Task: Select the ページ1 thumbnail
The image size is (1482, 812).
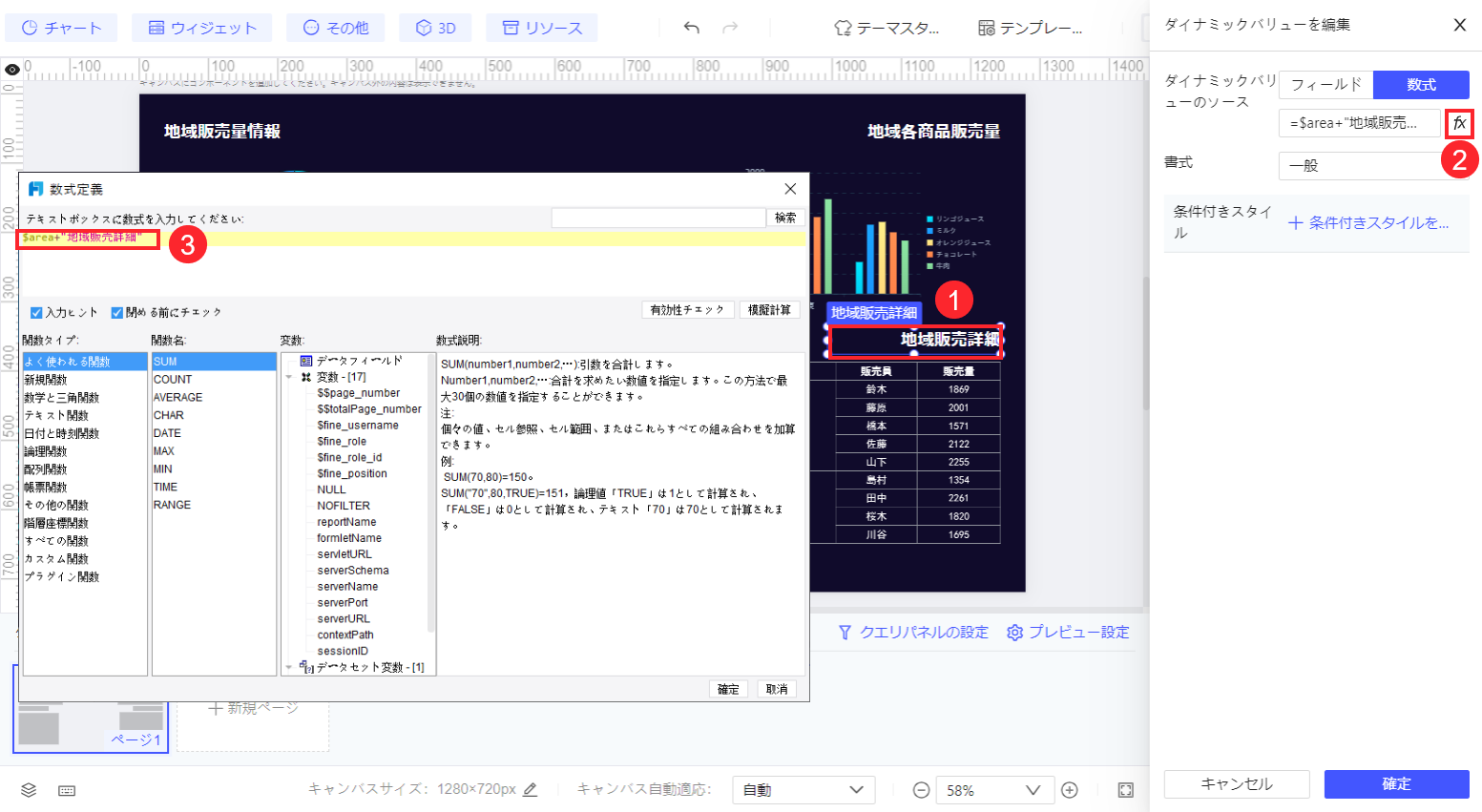Action: pos(91,708)
